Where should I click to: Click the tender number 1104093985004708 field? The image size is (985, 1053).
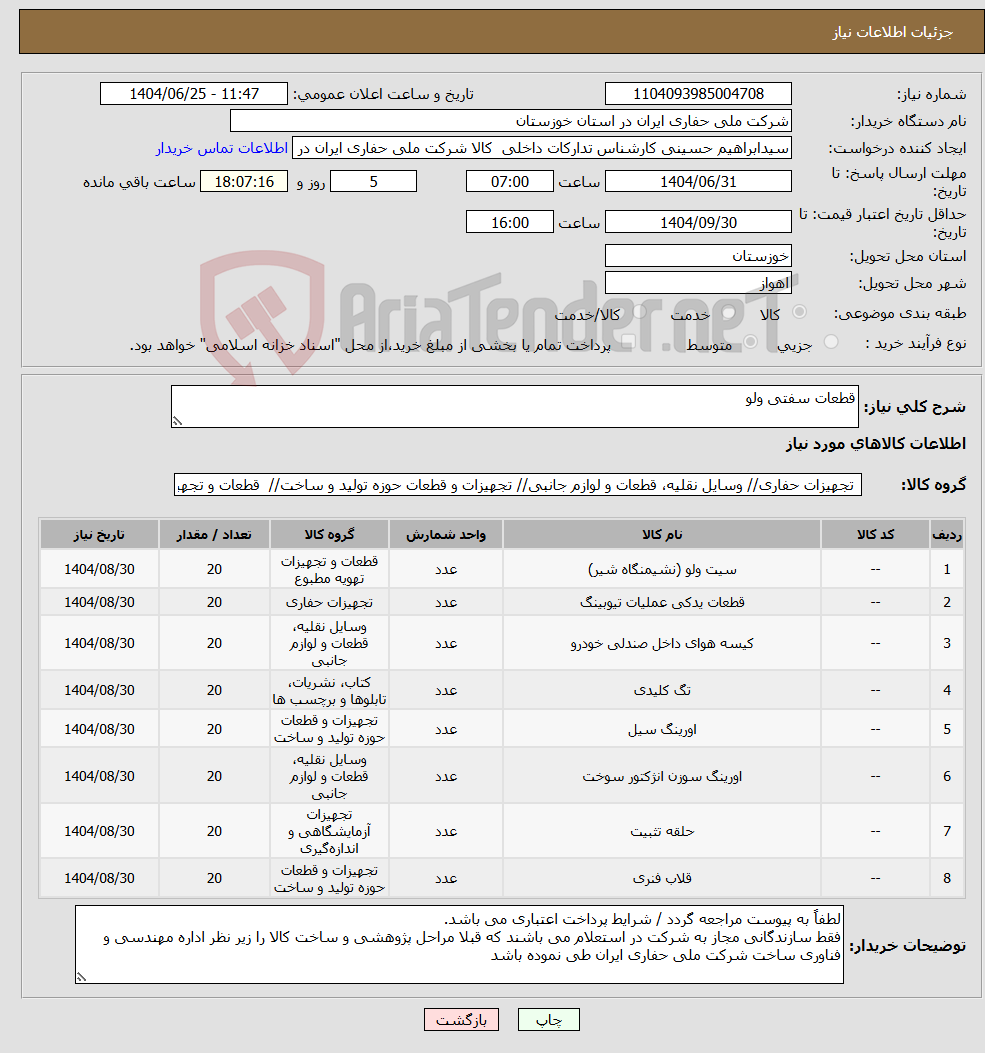click(698, 93)
